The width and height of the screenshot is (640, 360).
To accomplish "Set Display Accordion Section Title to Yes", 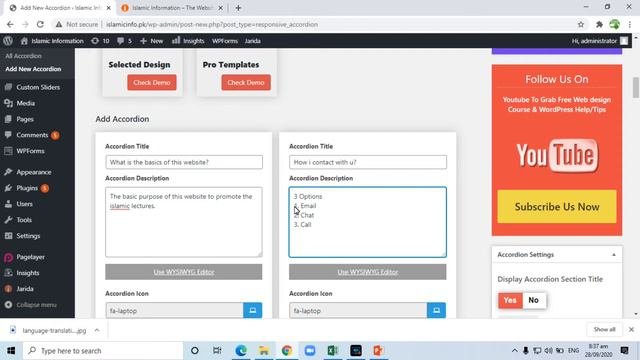I will click(510, 300).
